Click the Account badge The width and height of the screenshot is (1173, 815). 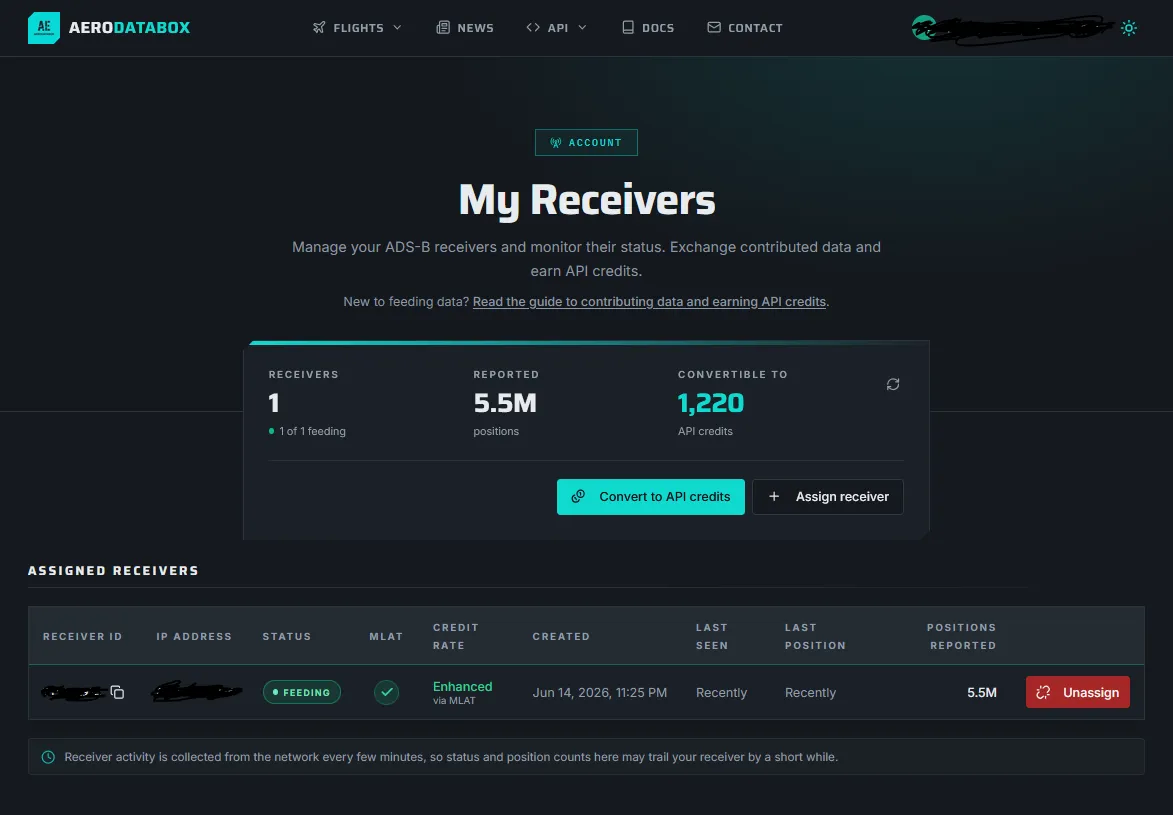click(x=586, y=142)
